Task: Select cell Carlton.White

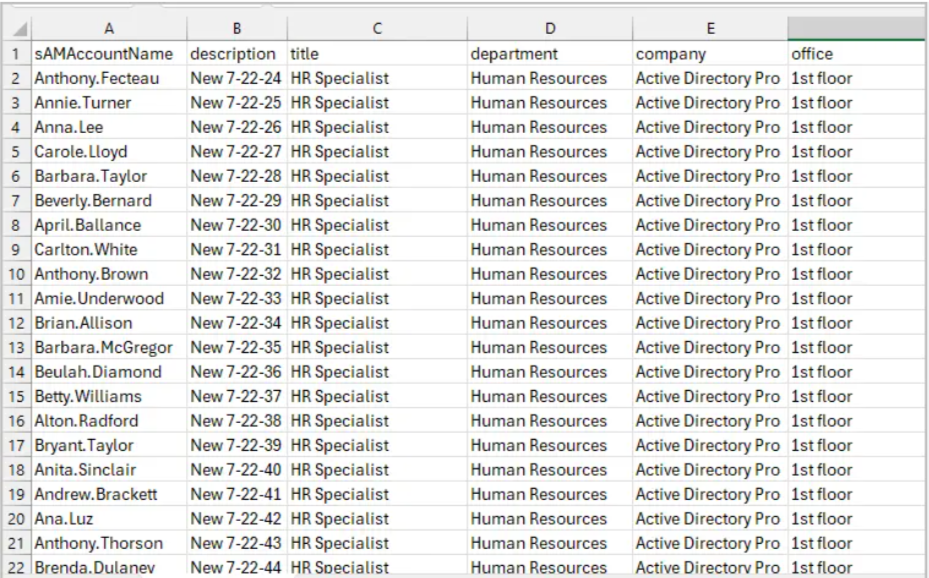Action: (109, 250)
